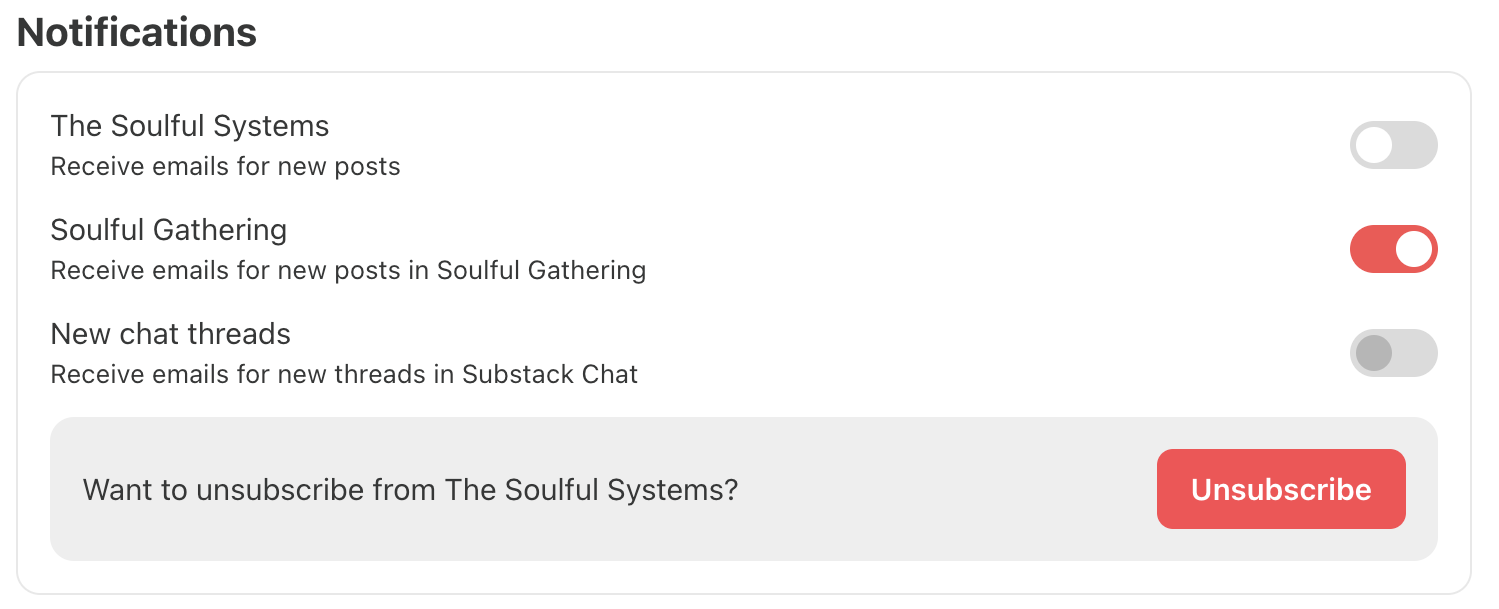Click "Receive emails for new posts" description

click(225, 166)
